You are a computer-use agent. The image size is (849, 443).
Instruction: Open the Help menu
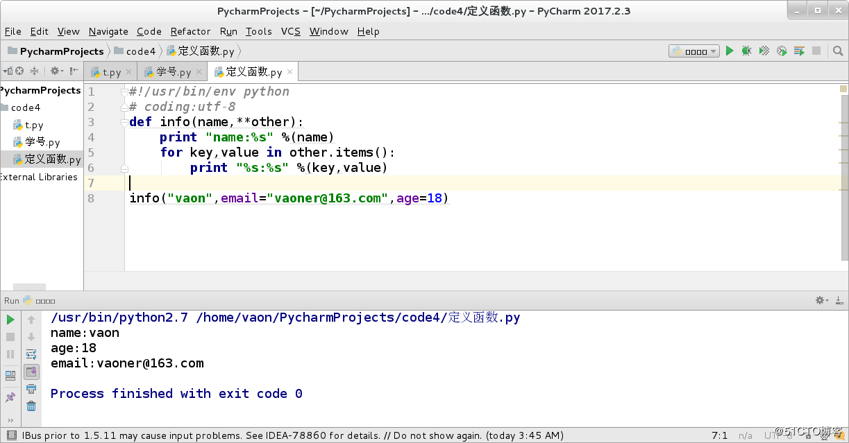coord(368,31)
